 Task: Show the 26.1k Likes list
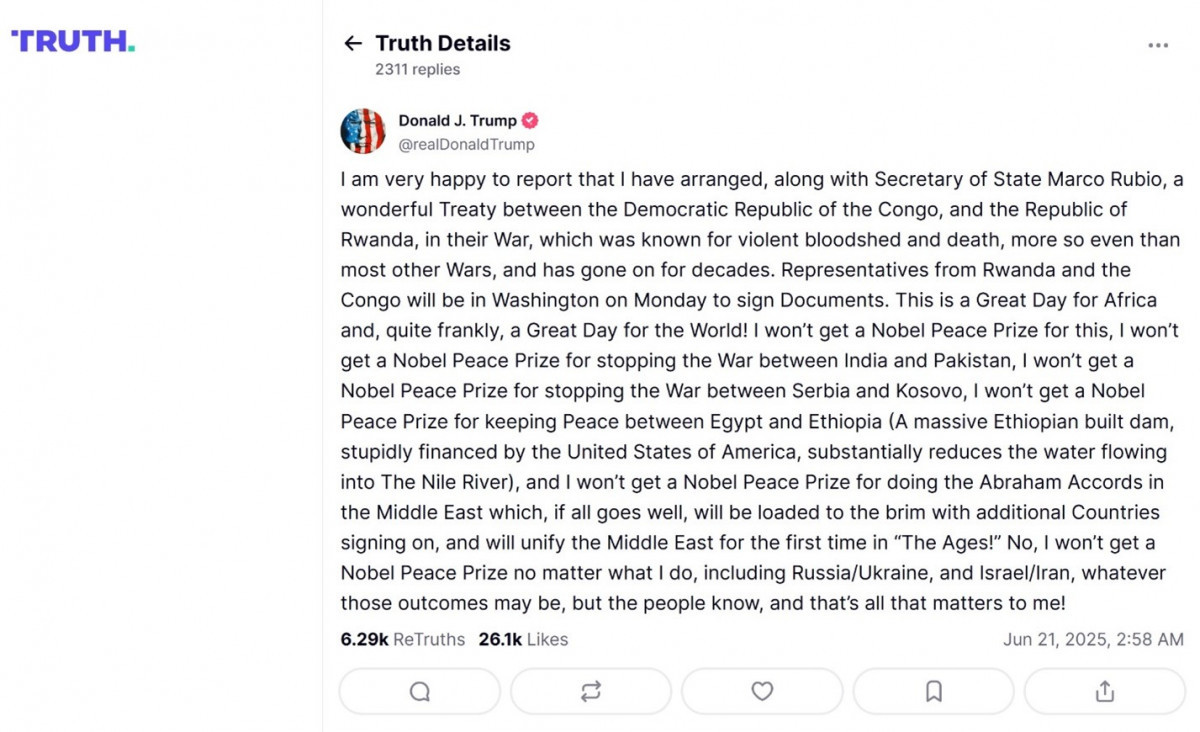(x=523, y=640)
